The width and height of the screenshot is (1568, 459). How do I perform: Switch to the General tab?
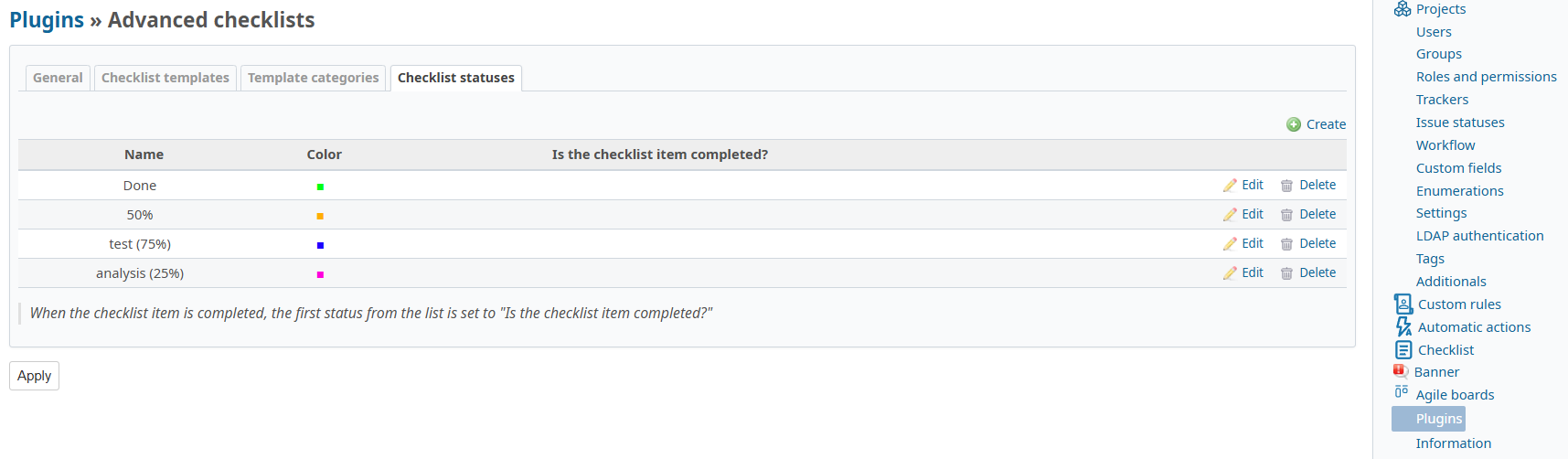click(58, 78)
